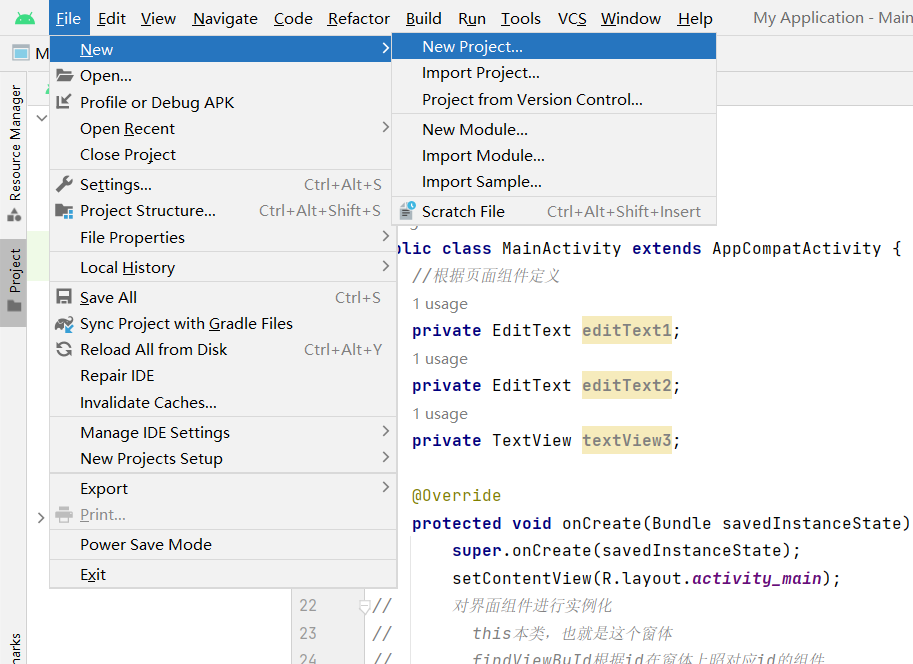Open Resource Manager side panel tab
913x664 pixels.
15,145
